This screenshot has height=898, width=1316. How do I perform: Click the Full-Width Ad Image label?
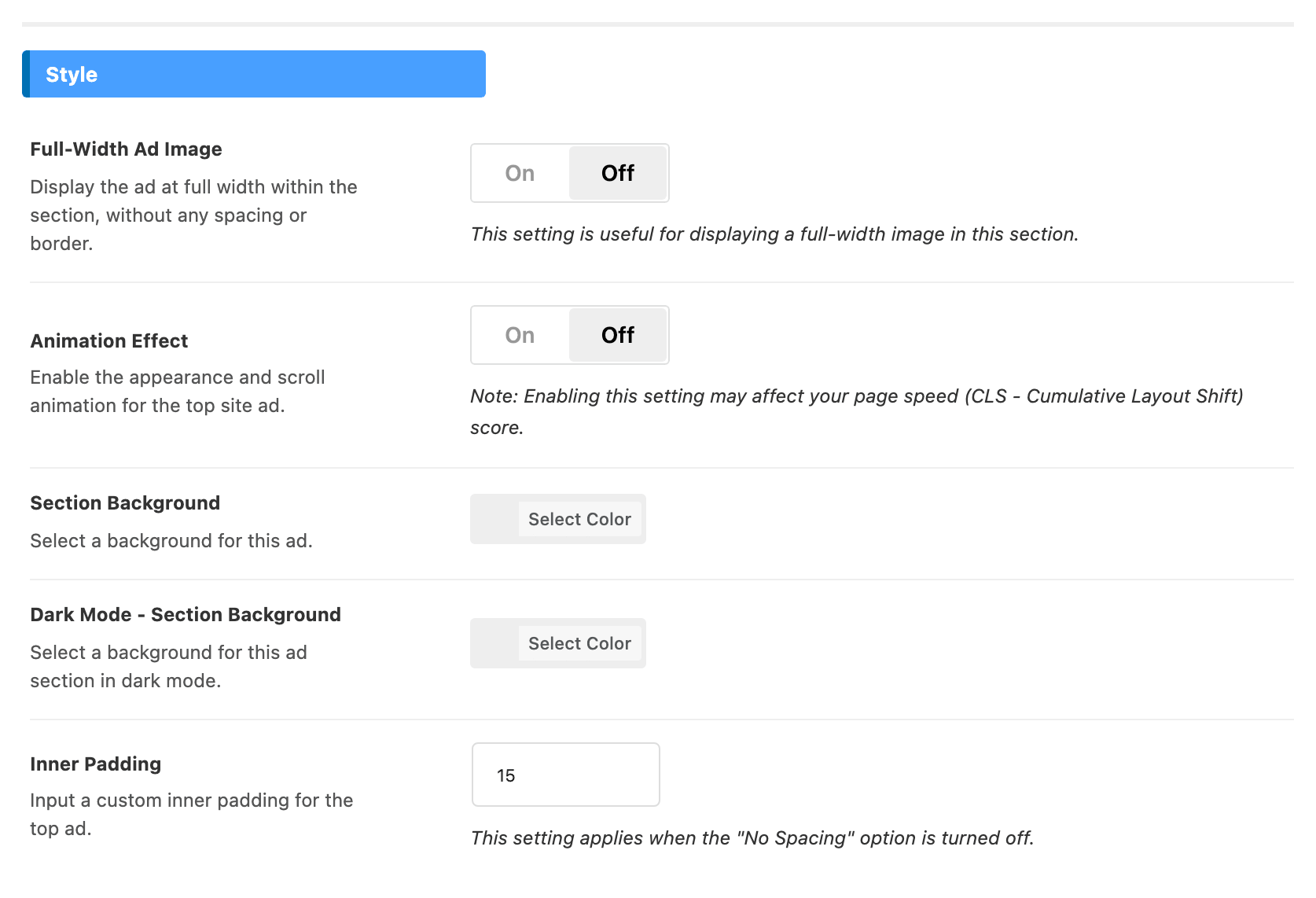[x=126, y=149]
